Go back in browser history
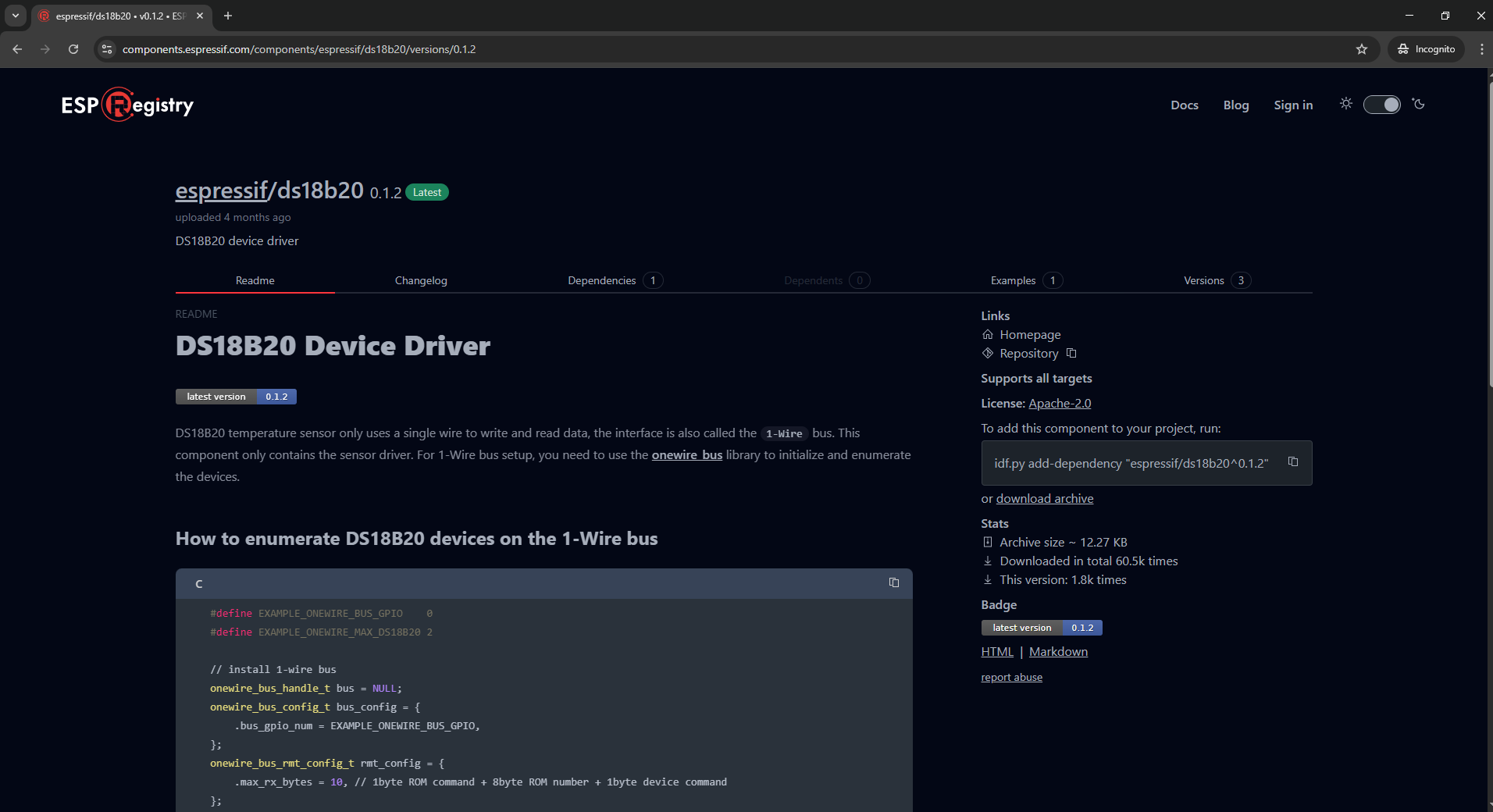Viewport: 1493px width, 812px height. (x=17, y=49)
